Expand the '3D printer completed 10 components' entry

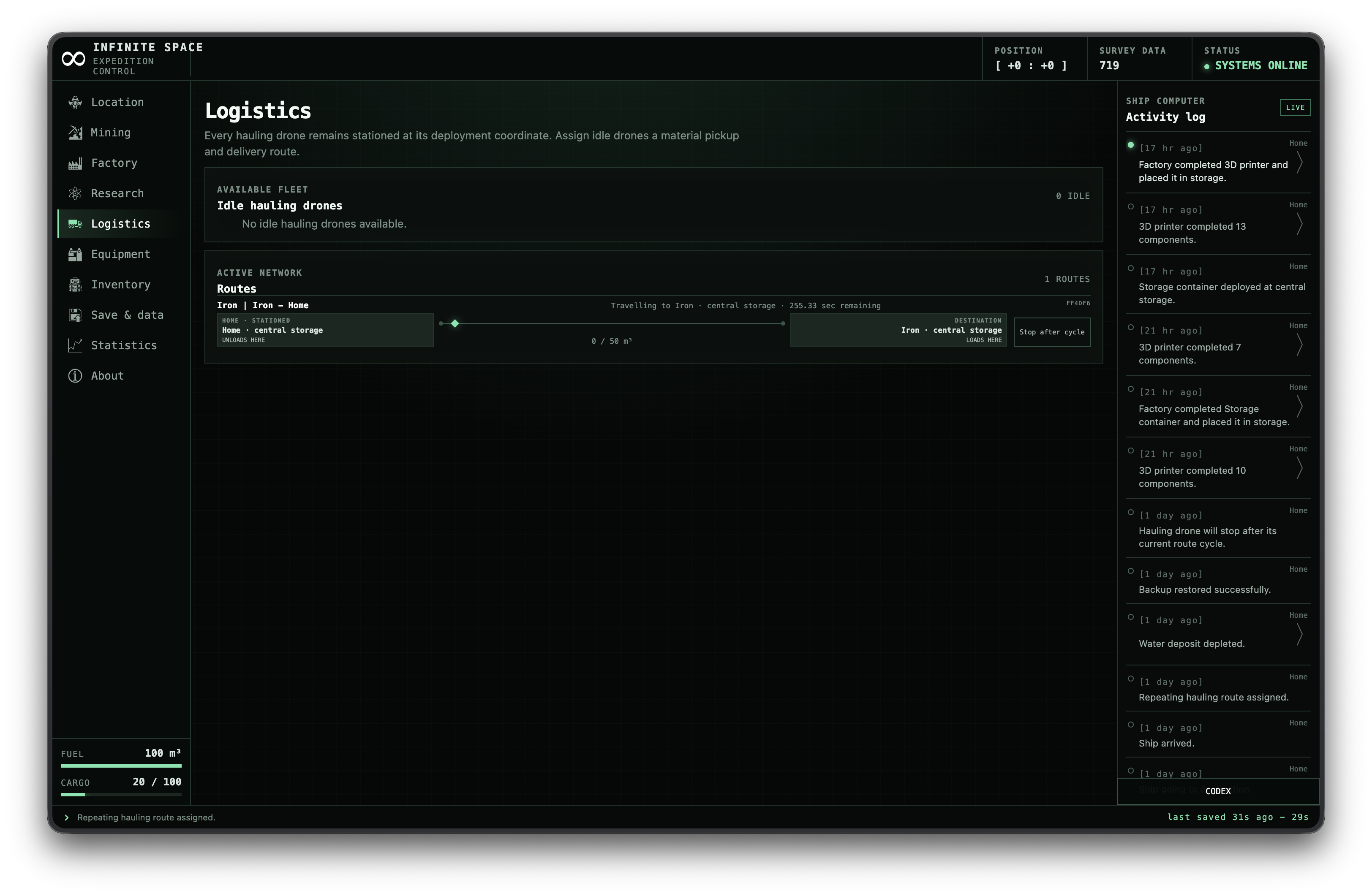(1299, 468)
